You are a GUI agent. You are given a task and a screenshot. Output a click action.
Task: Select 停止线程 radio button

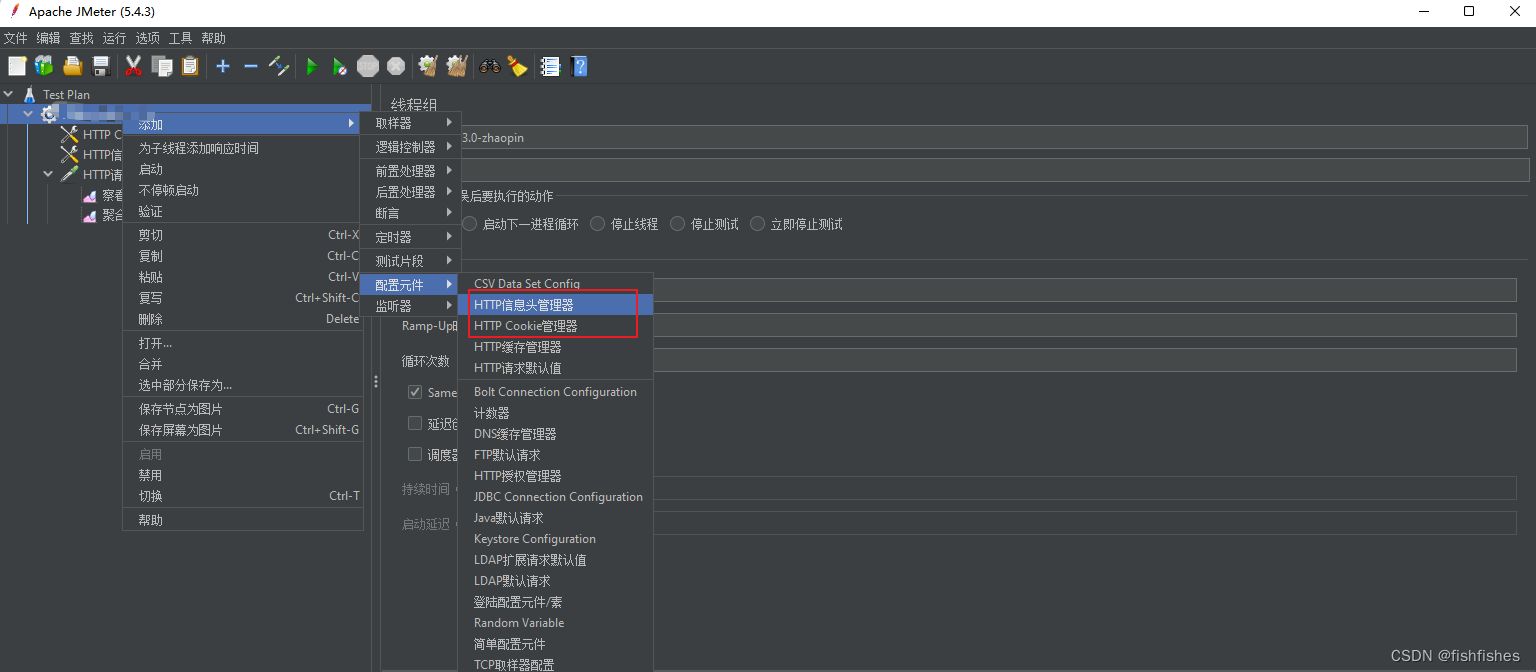[598, 224]
